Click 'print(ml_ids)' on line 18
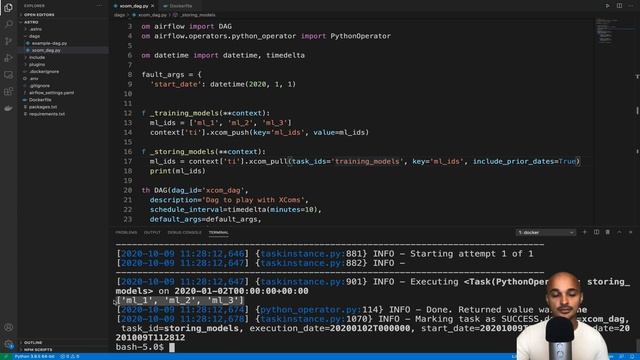This screenshot has width=640, height=360. click(178, 171)
